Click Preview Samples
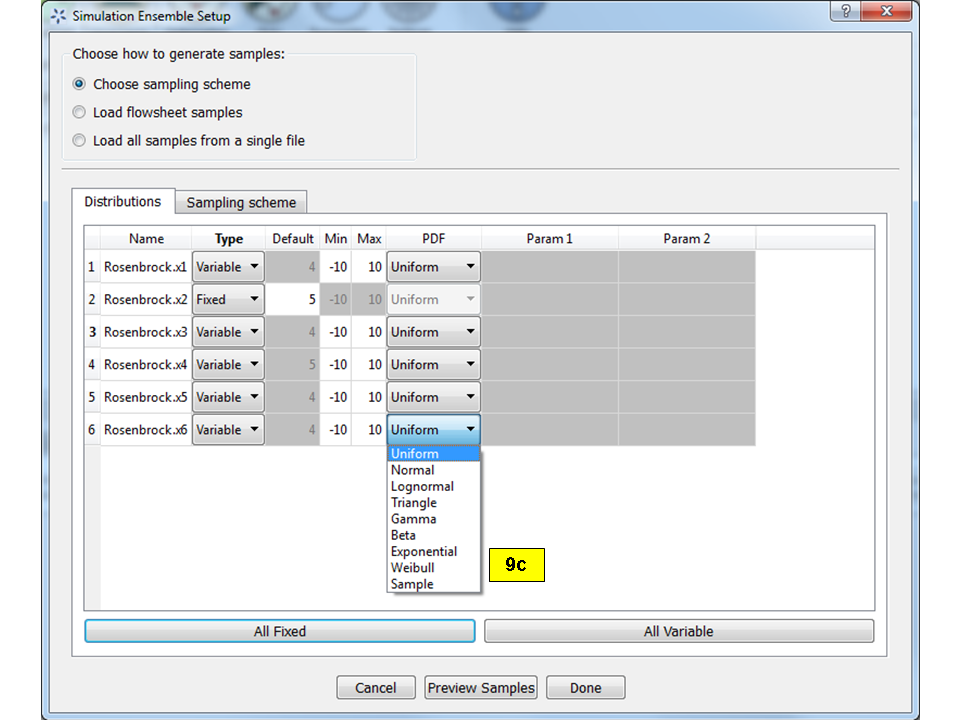Viewport: 960px width, 720px height. [480, 688]
